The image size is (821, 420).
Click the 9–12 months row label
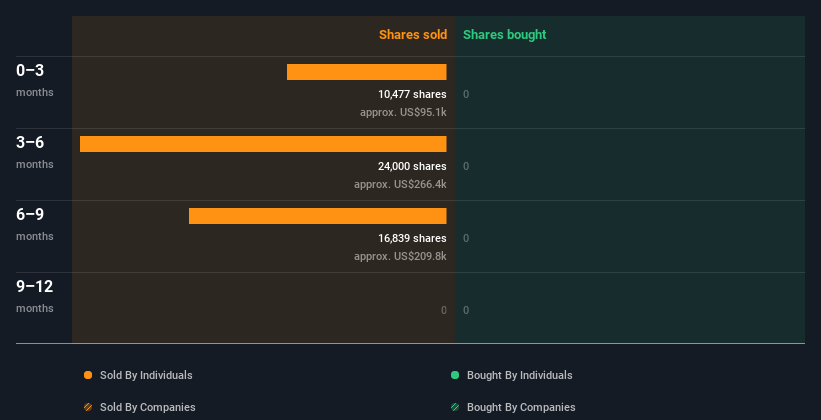tap(35, 296)
